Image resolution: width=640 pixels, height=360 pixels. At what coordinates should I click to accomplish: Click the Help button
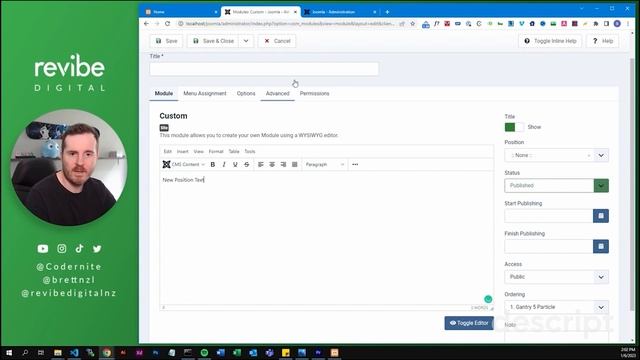coord(603,41)
